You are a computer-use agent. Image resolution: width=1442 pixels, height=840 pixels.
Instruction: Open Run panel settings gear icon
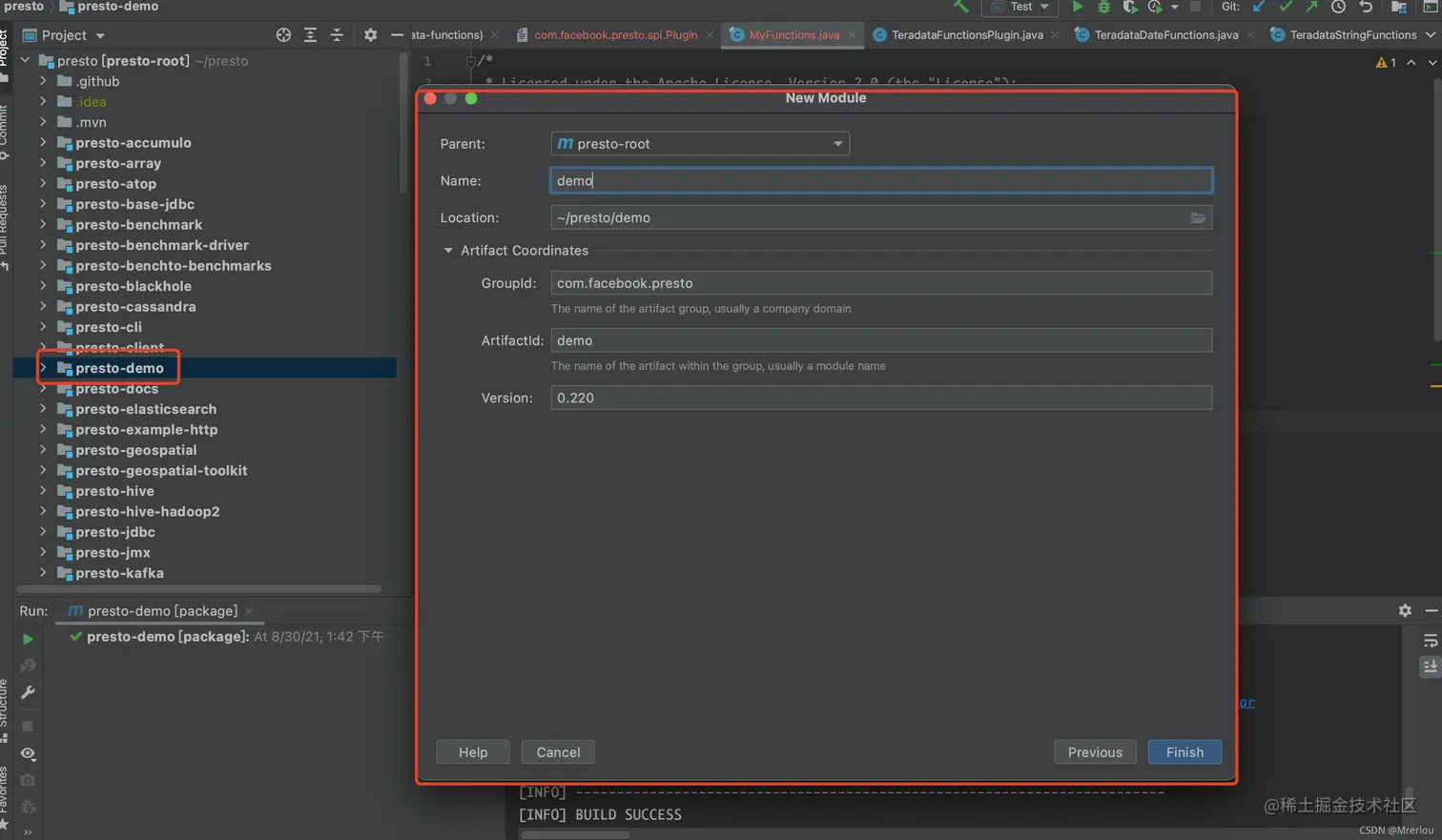(1405, 610)
